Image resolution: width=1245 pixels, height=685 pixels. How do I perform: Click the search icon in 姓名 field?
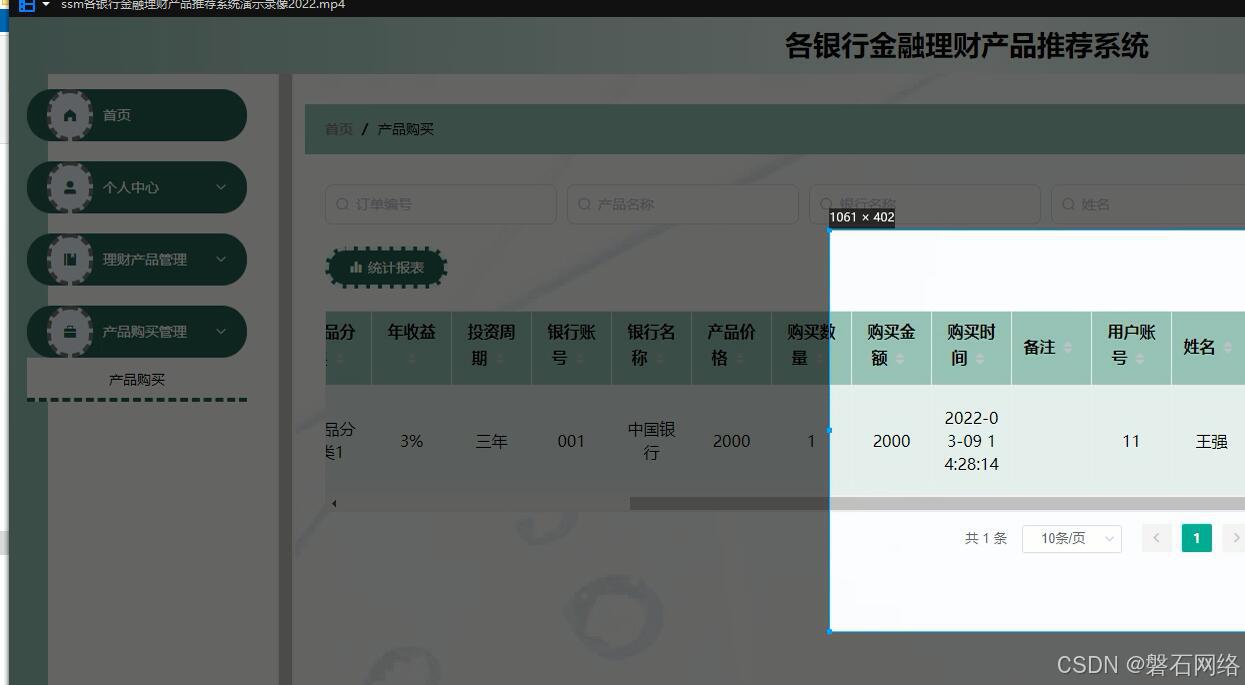coord(1069,204)
